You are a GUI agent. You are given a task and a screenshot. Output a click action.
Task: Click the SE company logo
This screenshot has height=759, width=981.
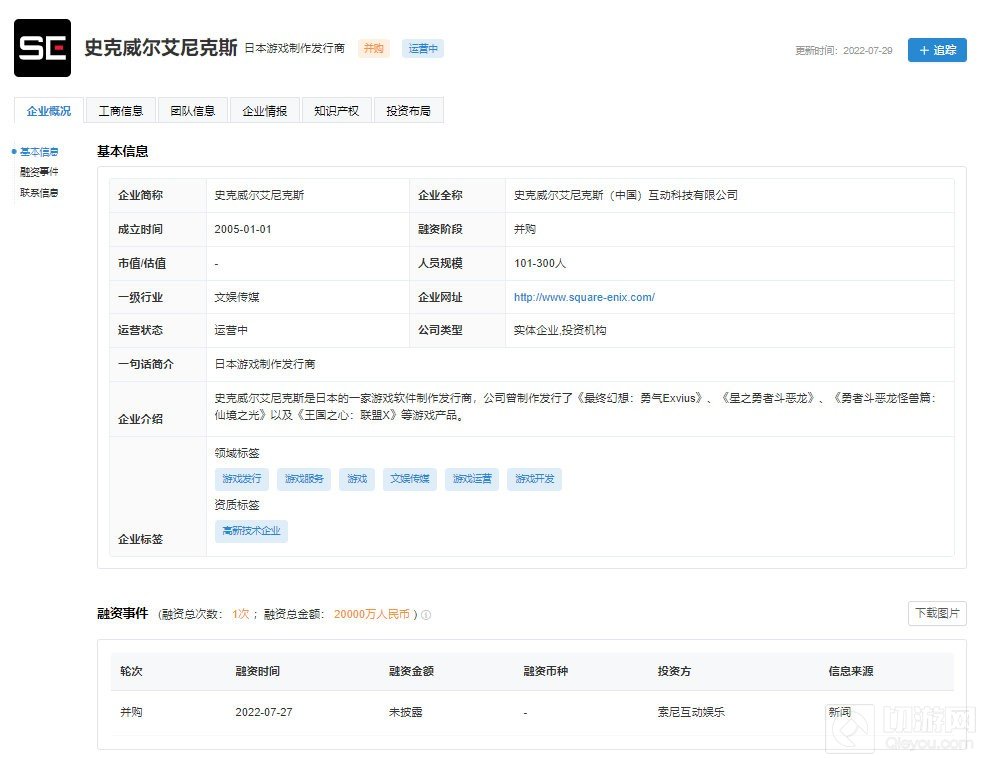[x=42, y=48]
